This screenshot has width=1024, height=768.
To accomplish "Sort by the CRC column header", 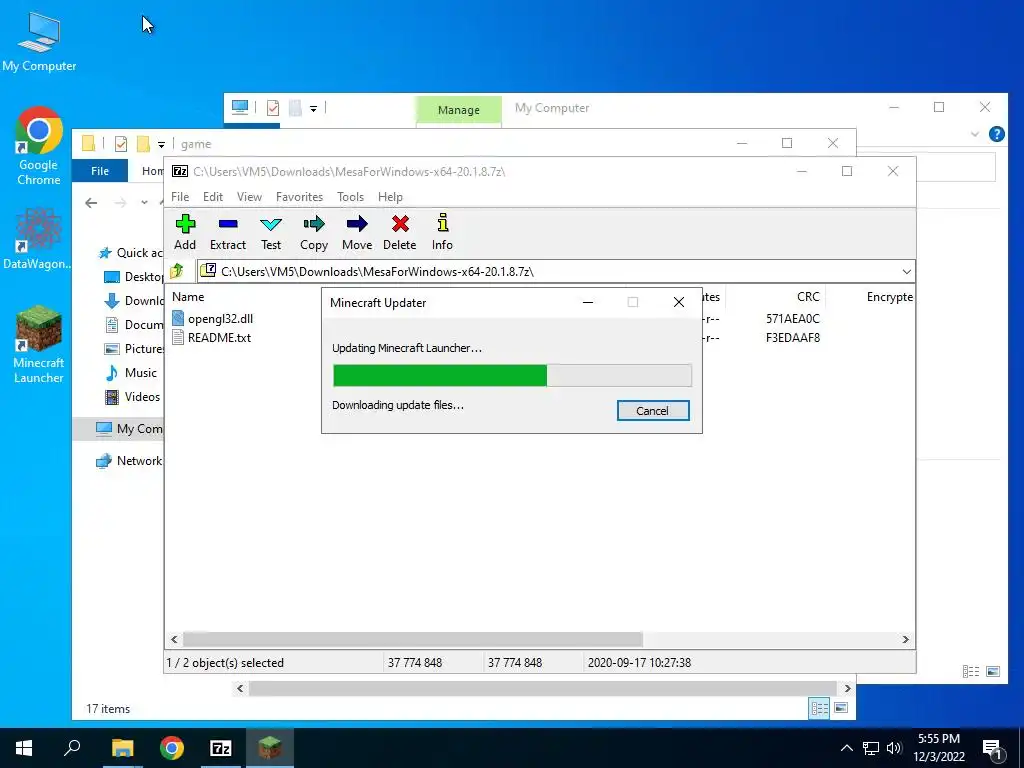I will coord(808,296).
